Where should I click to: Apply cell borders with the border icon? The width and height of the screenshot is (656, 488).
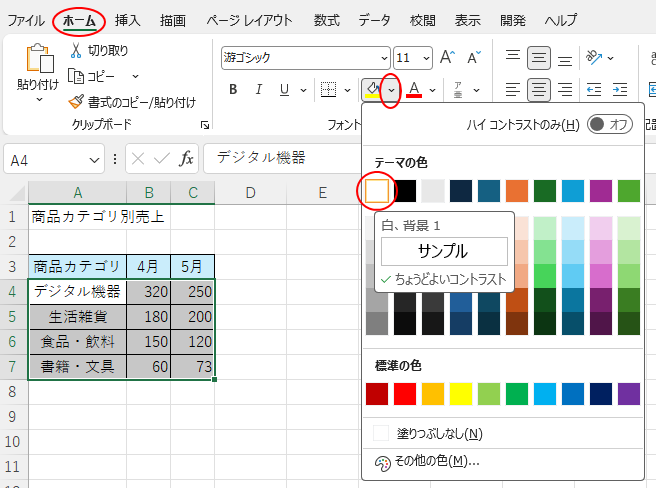pyautogui.click(x=328, y=90)
